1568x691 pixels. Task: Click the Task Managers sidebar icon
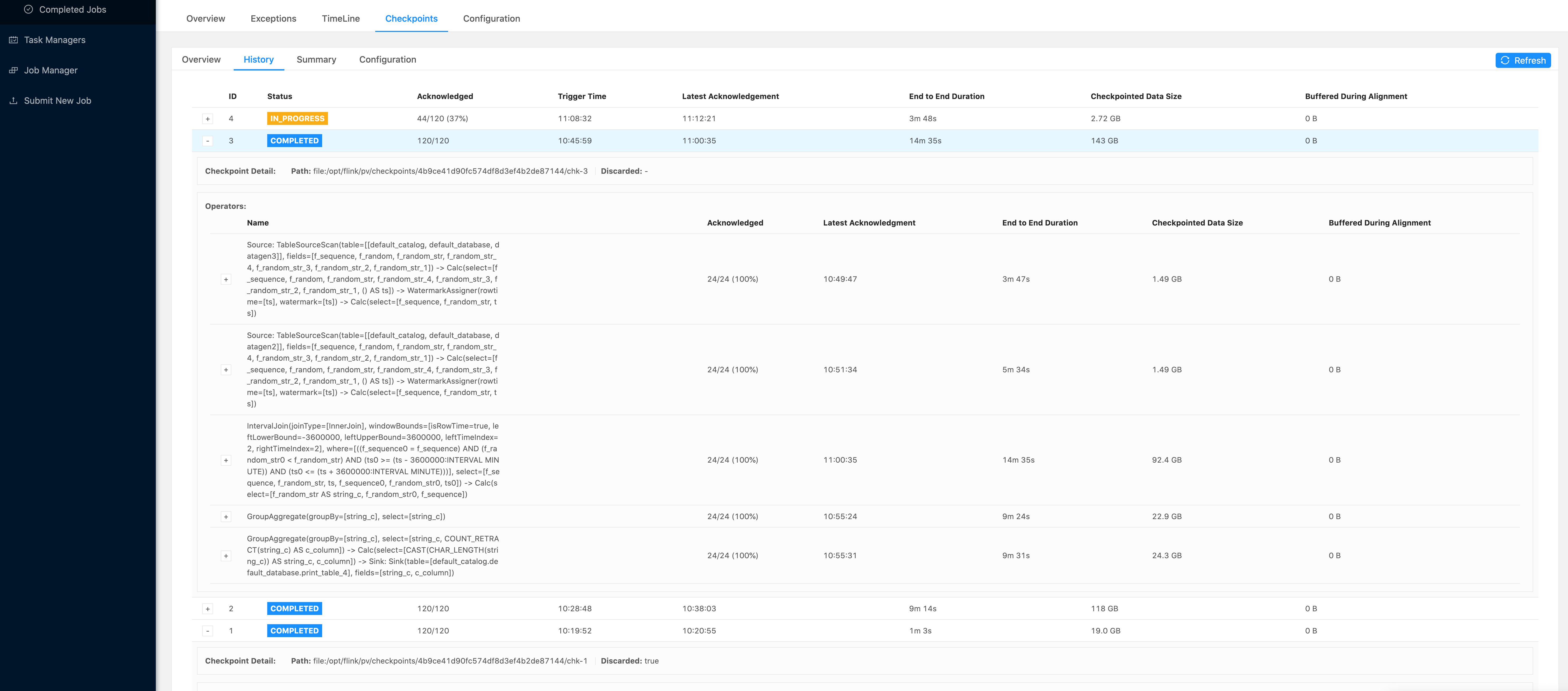click(13, 40)
